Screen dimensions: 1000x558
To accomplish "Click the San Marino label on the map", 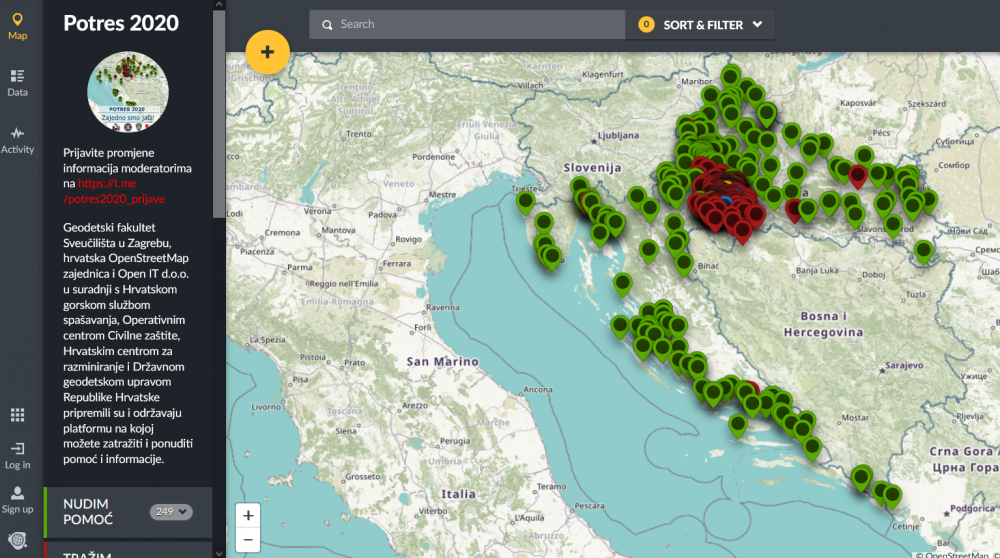I will tap(443, 362).
